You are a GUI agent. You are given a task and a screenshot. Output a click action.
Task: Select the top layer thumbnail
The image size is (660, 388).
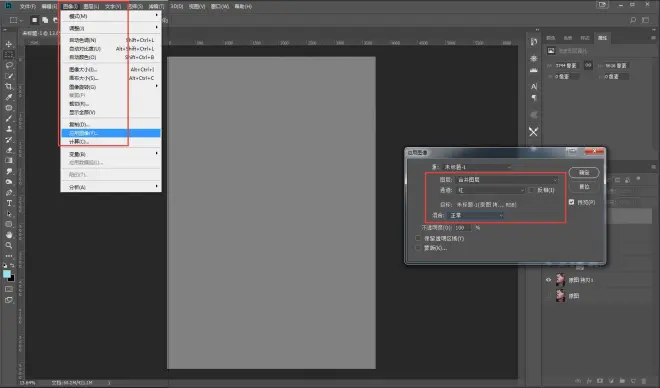tap(560, 280)
